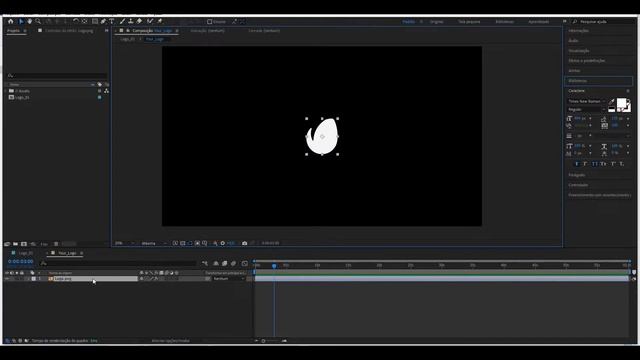Open the Projeto panel tab
The height and width of the screenshot is (360, 640).
coord(13,31)
